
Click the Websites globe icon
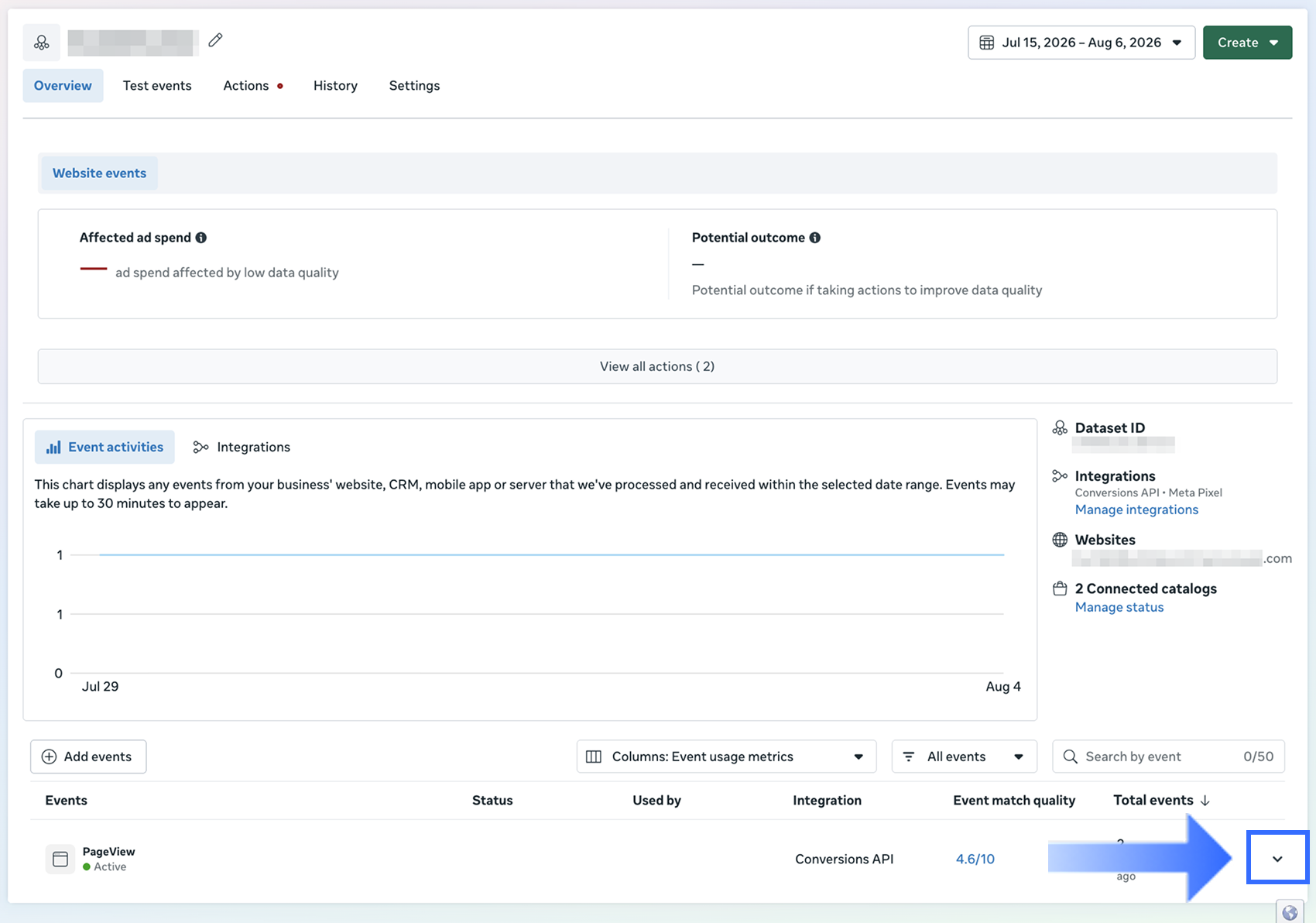tap(1060, 540)
